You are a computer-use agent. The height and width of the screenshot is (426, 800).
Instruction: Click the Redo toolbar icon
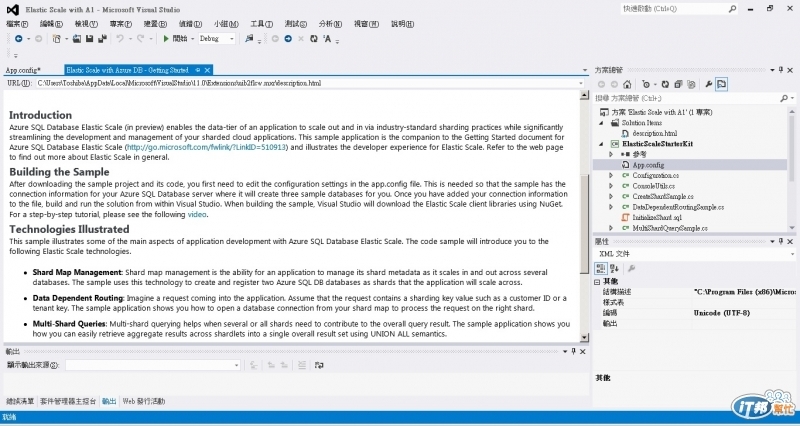tap(140, 39)
